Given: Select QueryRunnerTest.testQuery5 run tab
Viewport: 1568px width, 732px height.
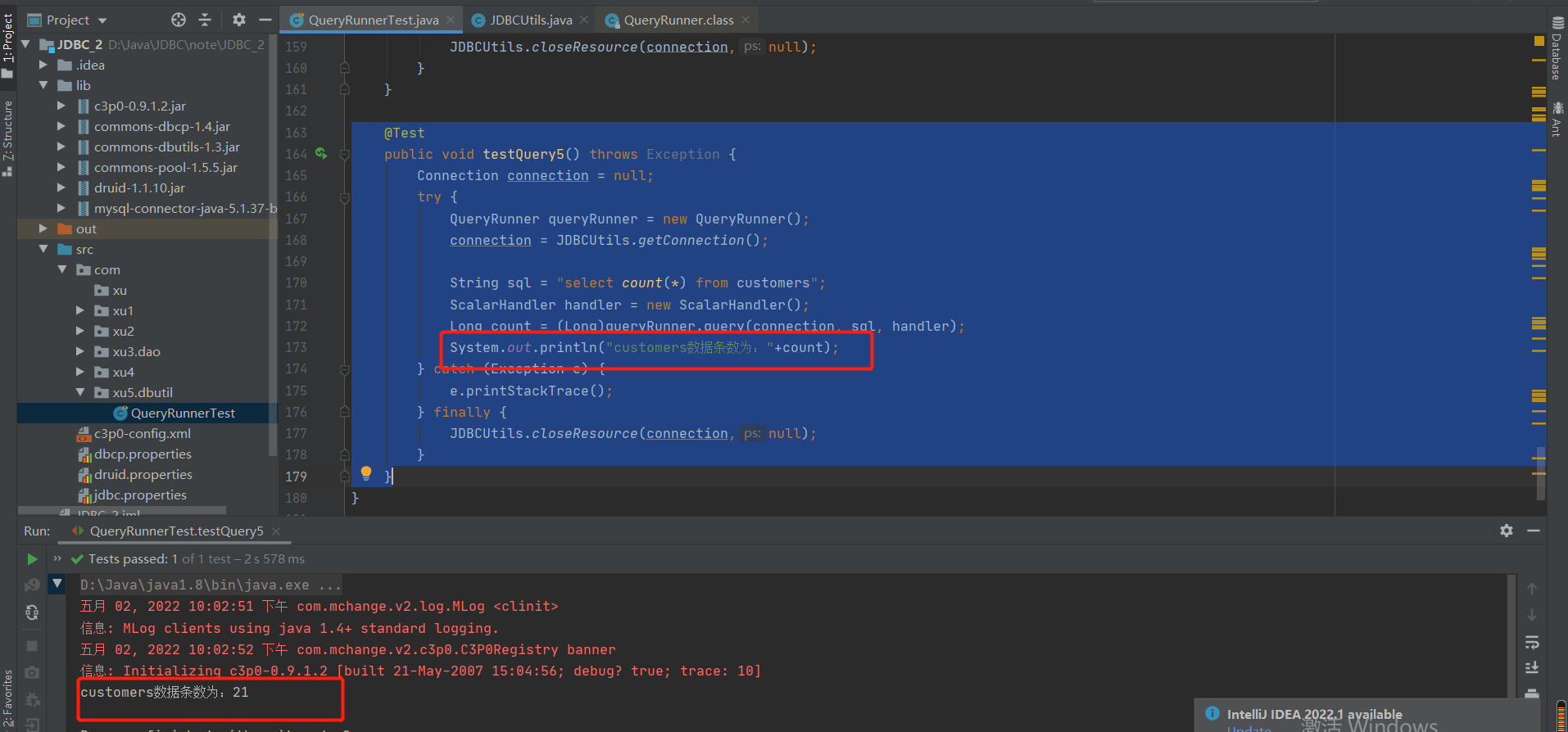Looking at the screenshot, I should click(x=176, y=531).
